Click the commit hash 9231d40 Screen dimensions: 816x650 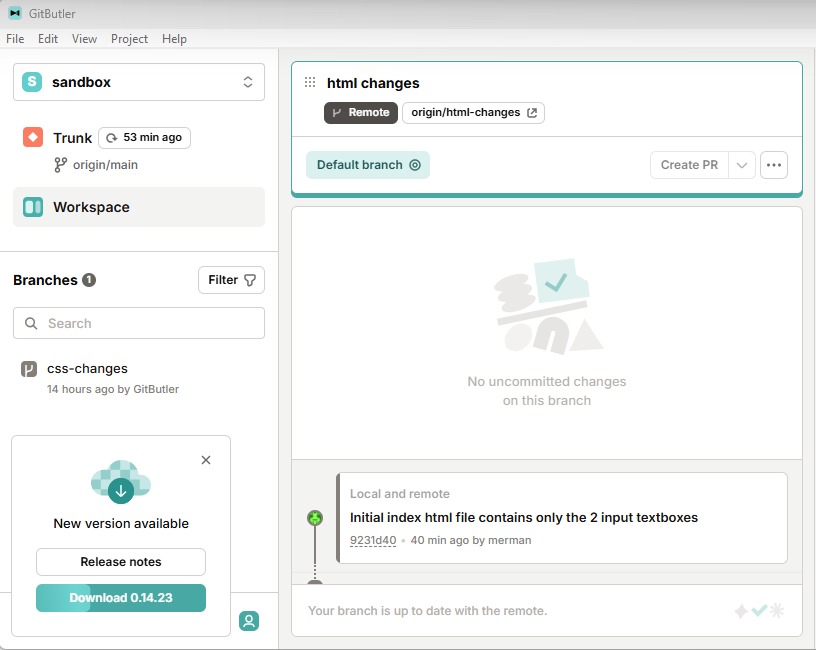[373, 540]
